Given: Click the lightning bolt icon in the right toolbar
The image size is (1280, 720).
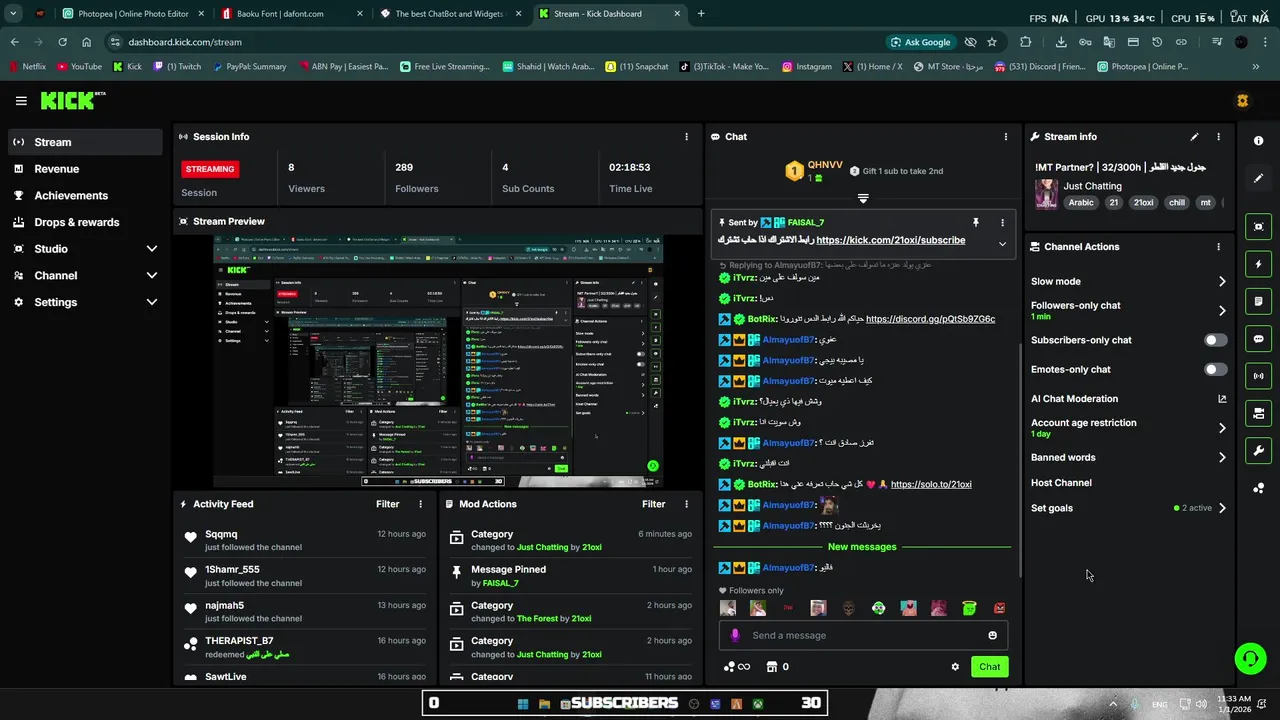Looking at the screenshot, I should click(x=1258, y=264).
